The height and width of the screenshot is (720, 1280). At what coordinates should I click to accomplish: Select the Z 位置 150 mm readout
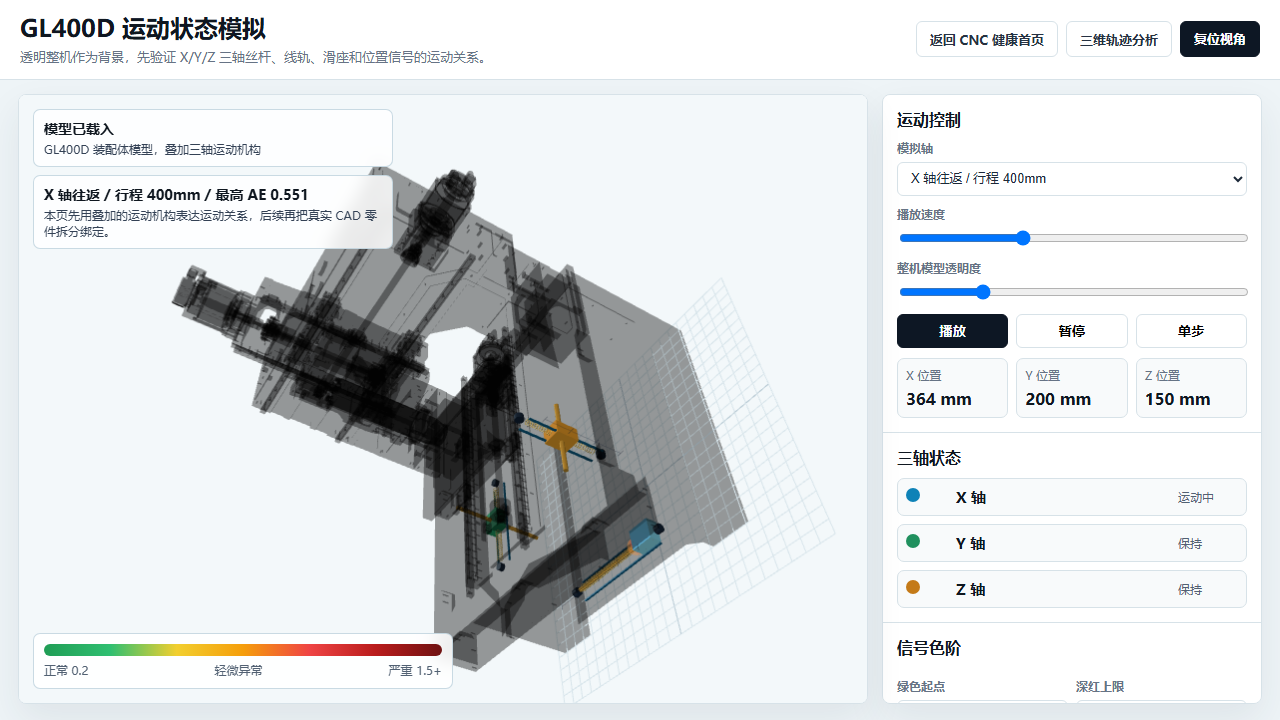tap(1191, 388)
